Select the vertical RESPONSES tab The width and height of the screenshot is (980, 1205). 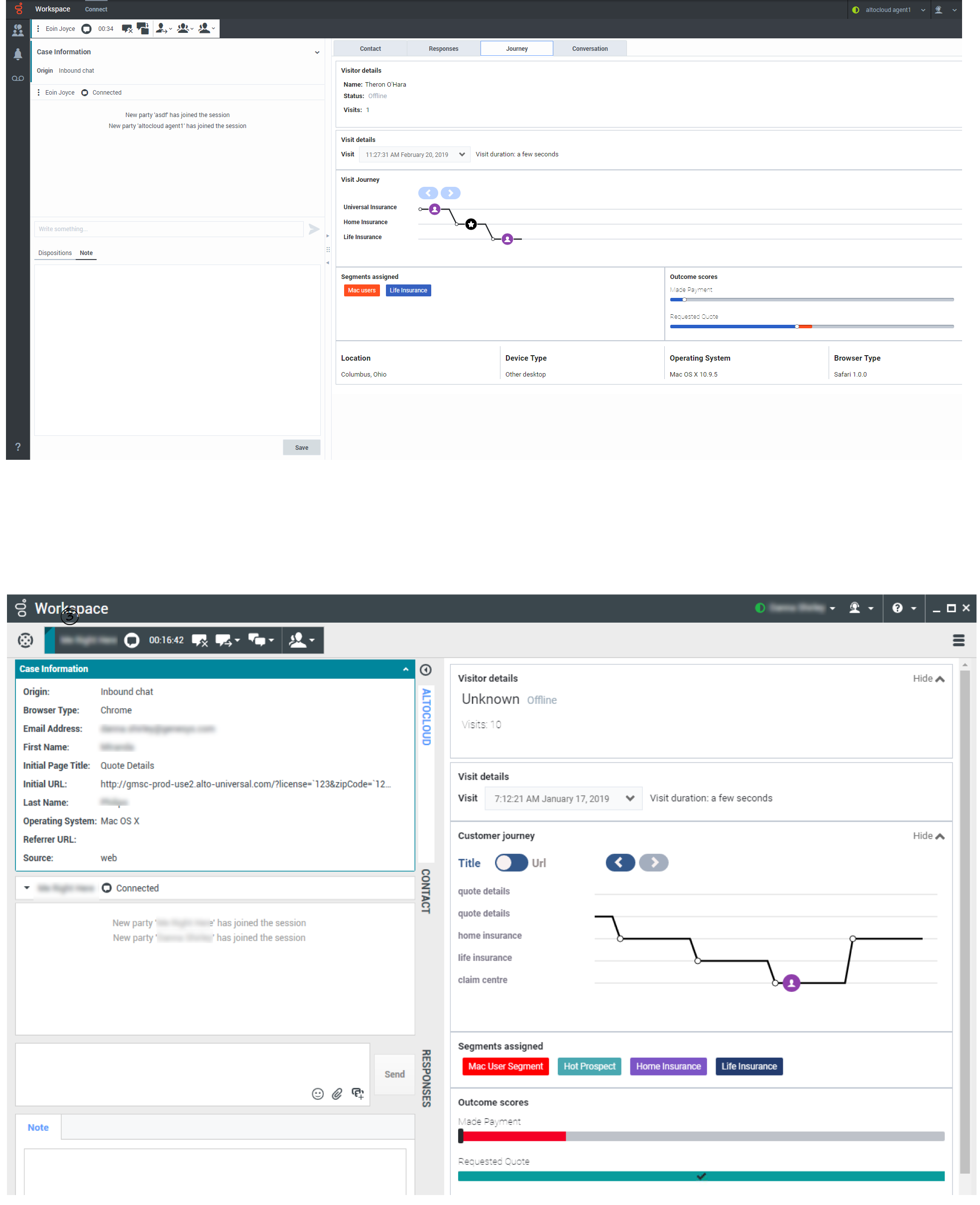tap(426, 1077)
